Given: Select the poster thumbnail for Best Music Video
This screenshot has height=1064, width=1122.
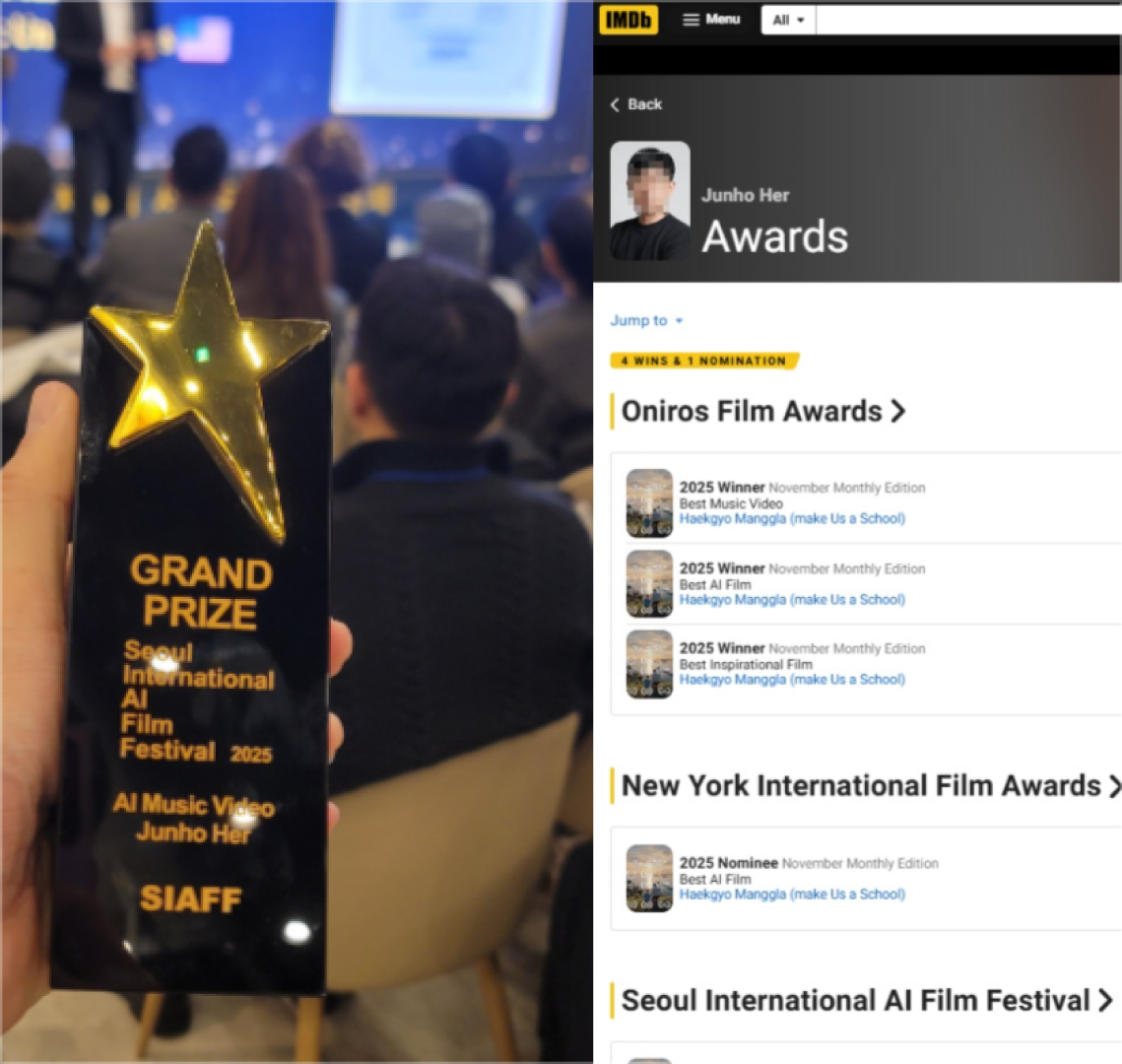Looking at the screenshot, I should 650,503.
